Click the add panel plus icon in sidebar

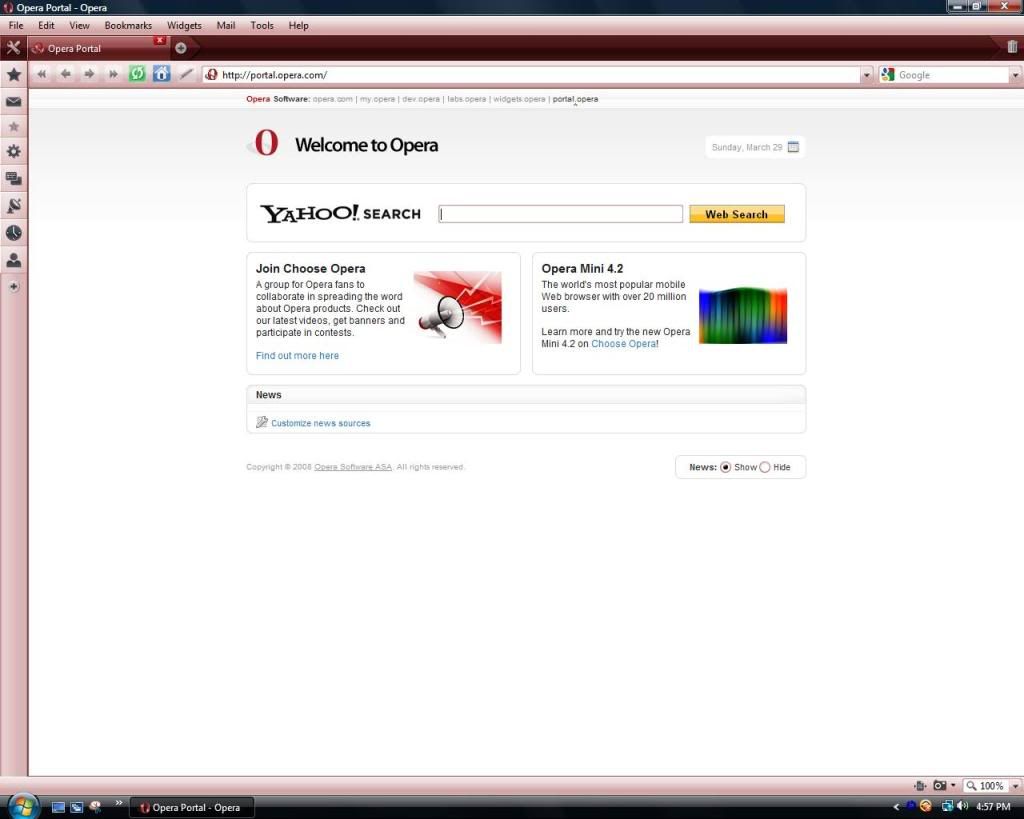tap(13, 286)
